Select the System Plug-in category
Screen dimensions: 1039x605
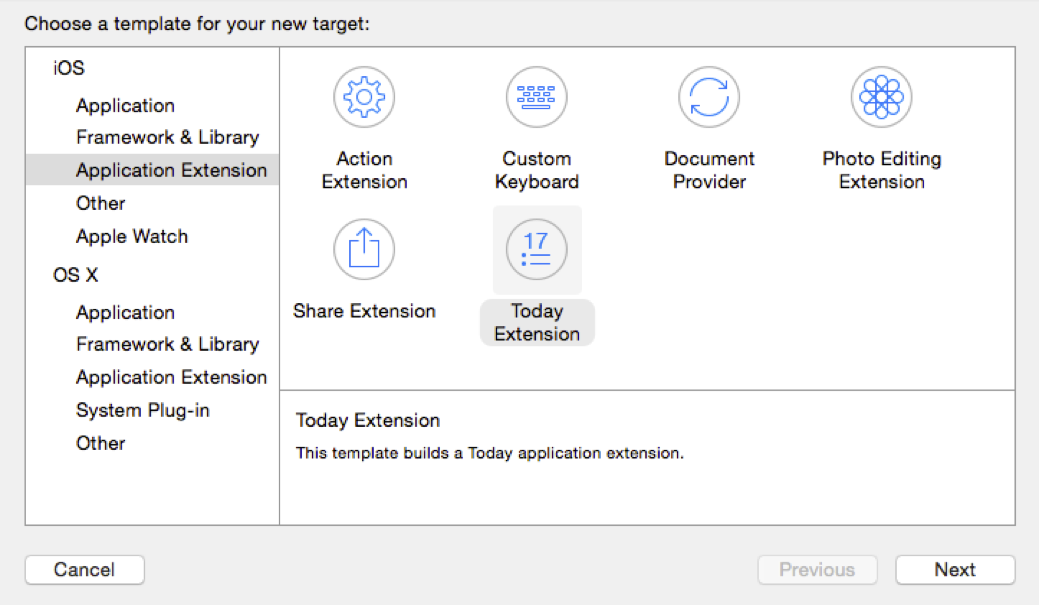tap(143, 411)
